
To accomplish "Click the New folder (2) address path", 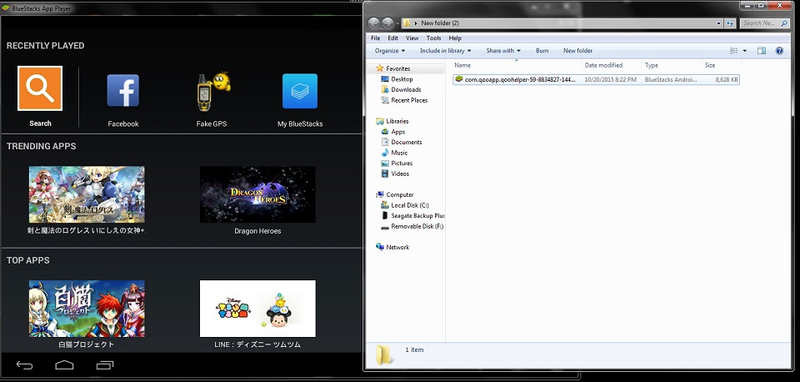I will click(x=440, y=23).
